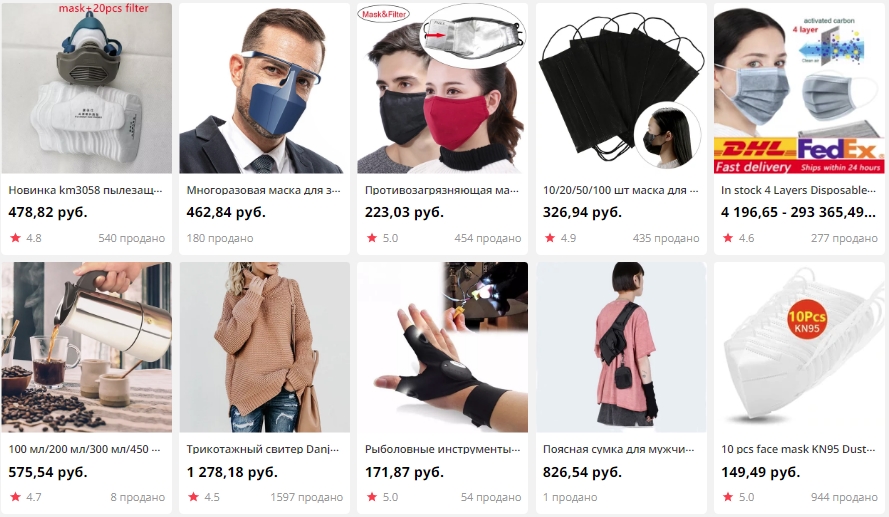Click the 'Новинка km3058' product title
Viewport: 889px width, 517px height.
pos(86,190)
